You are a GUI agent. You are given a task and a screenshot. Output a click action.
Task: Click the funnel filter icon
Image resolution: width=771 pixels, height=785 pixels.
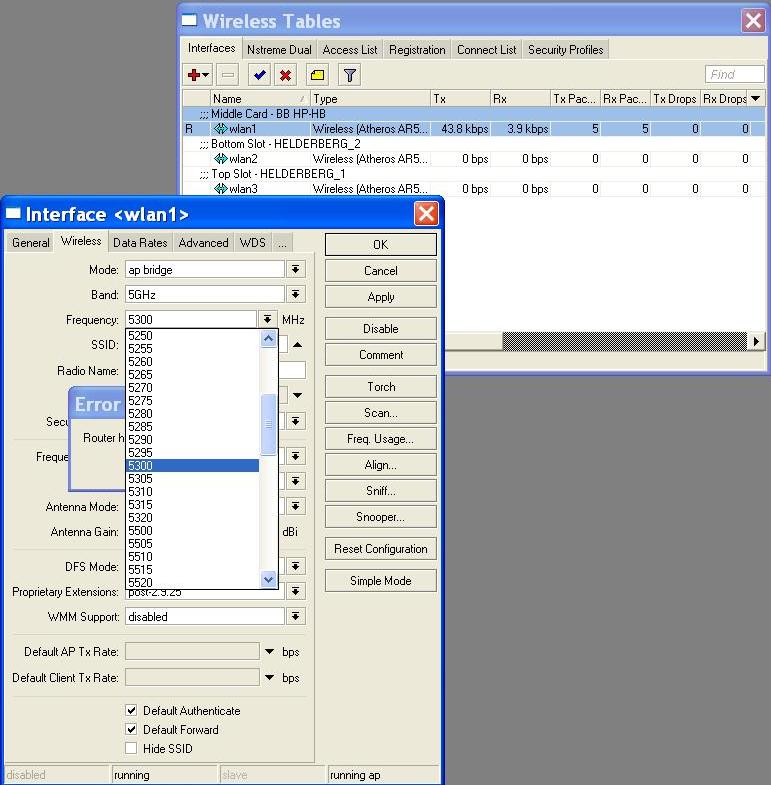349,75
